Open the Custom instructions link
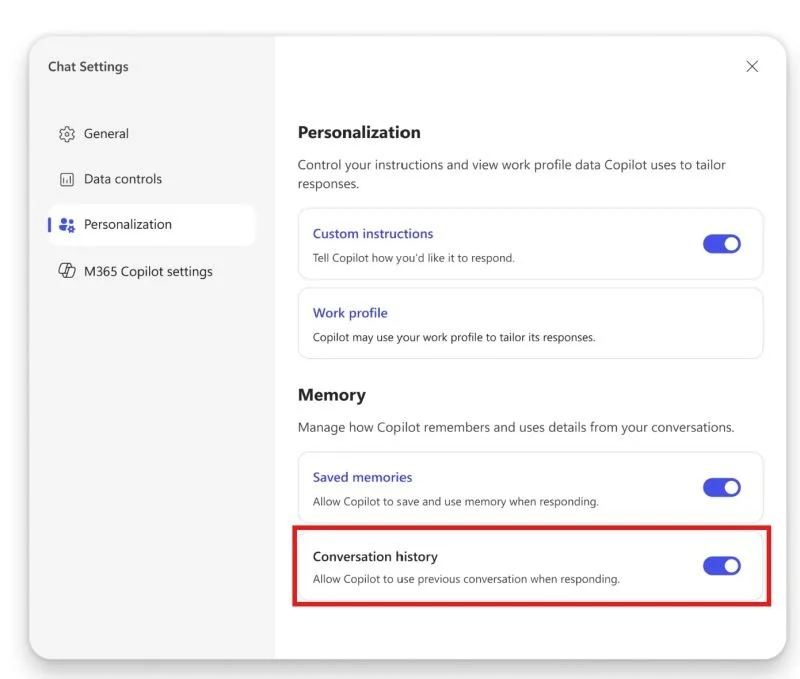Viewport: 800px width, 679px height. tap(373, 234)
